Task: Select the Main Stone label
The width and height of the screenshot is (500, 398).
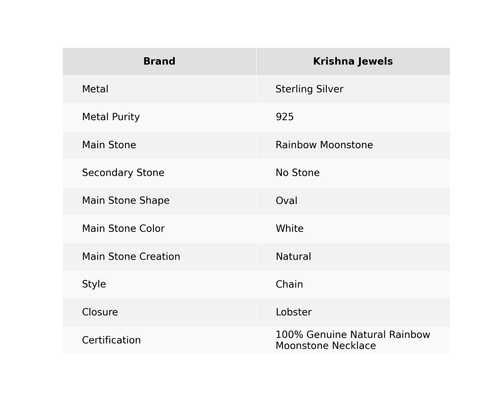Action: 109,145
